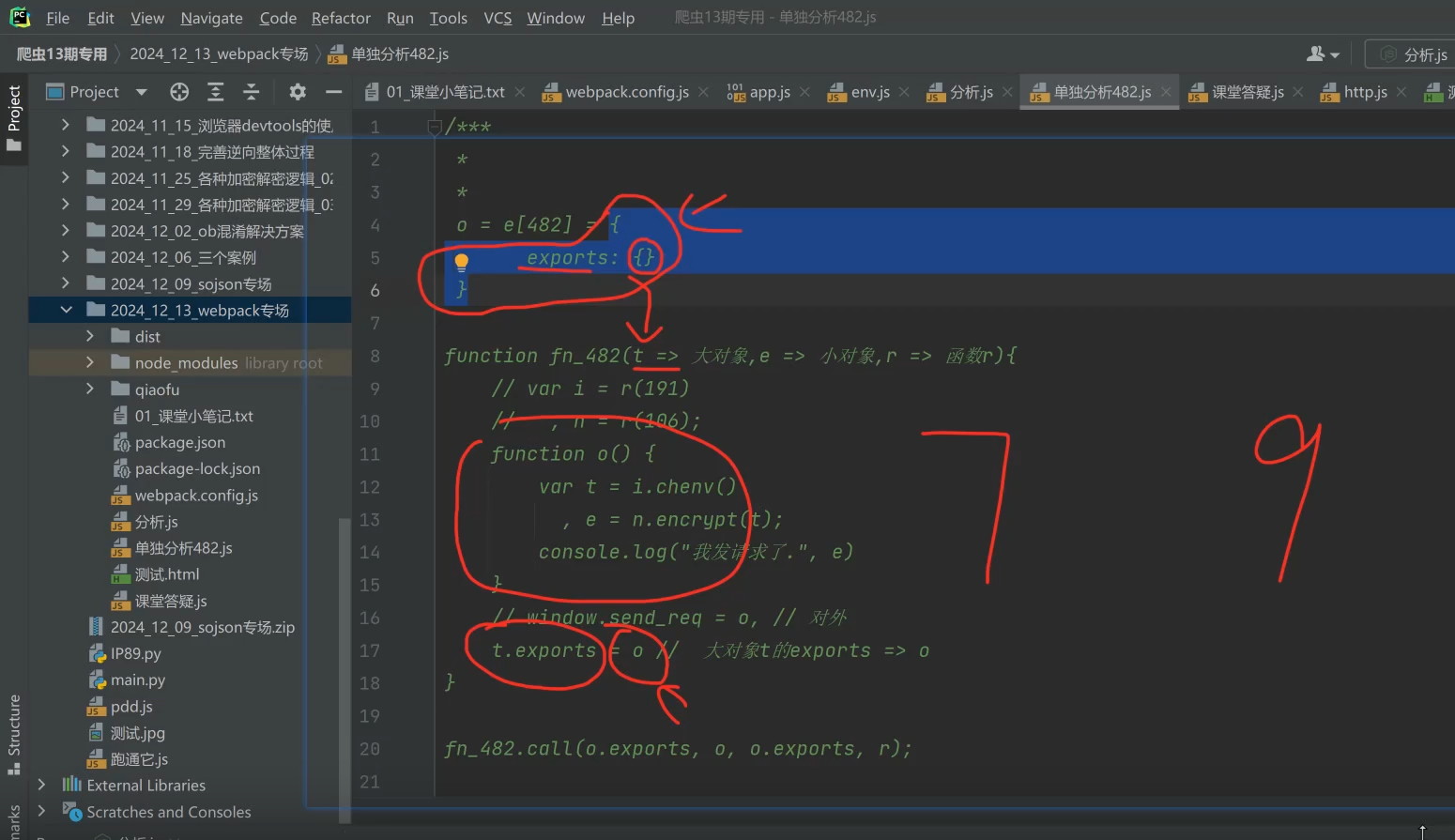Viewport: 1455px width, 840px height.
Task: Open the user account dropdown icon
Action: [x=1323, y=54]
